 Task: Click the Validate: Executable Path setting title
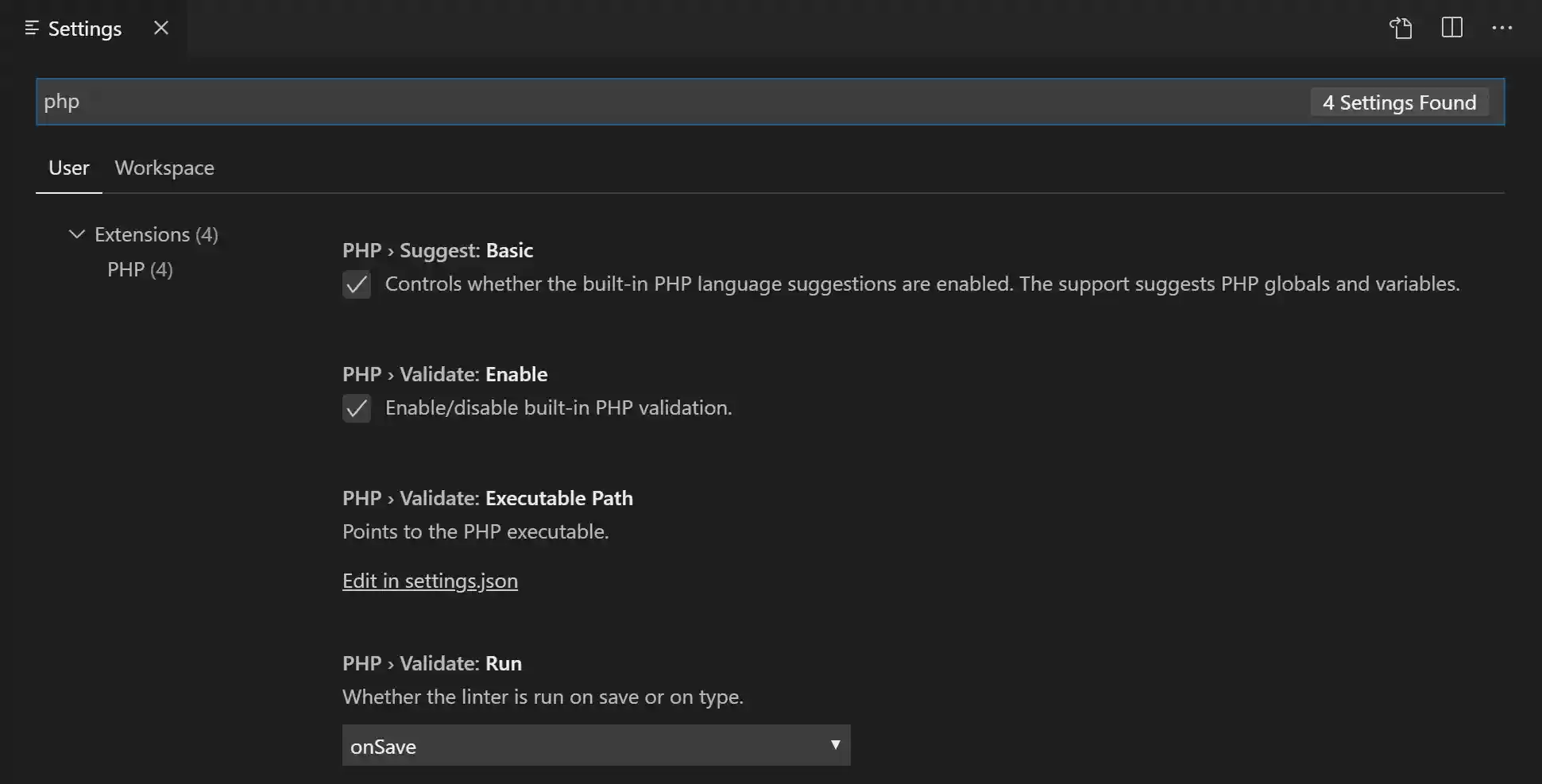[x=487, y=498]
